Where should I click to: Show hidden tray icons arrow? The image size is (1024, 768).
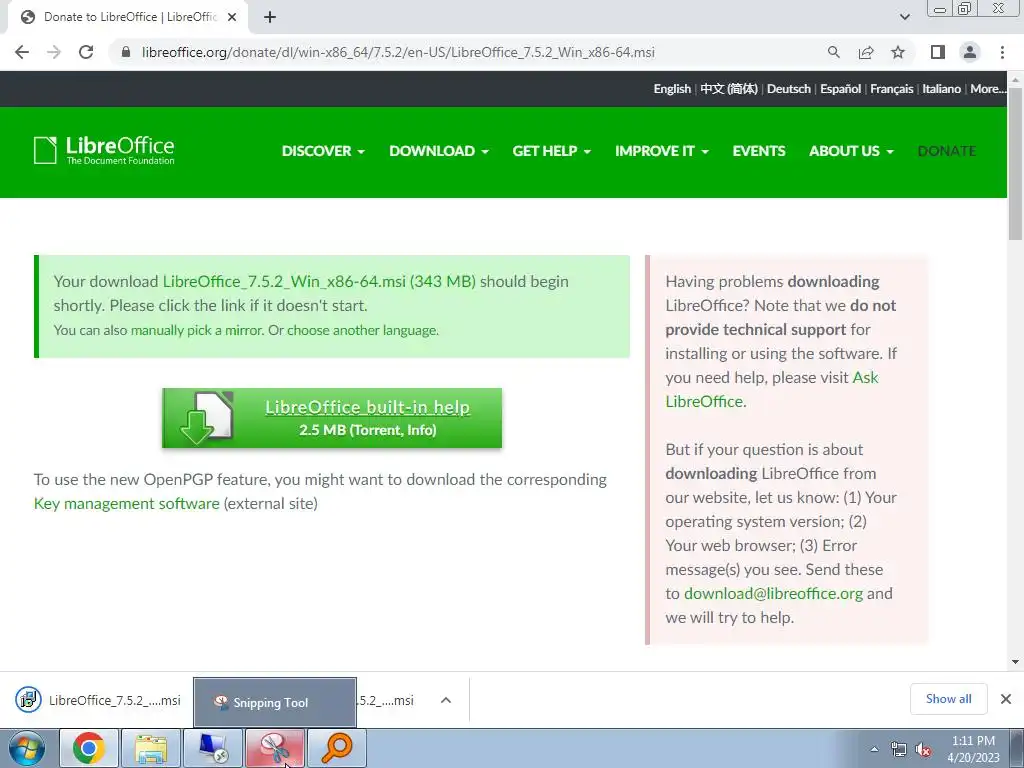(x=874, y=749)
